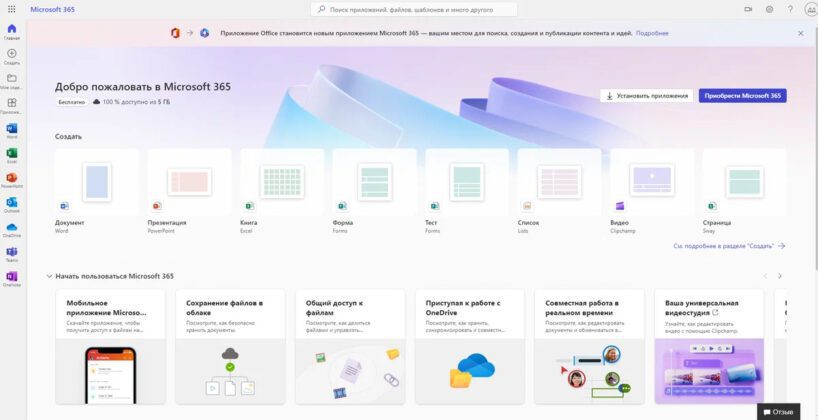The width and height of the screenshot is (818, 420).
Task: Click the meeting camera icon in header
Action: tap(749, 9)
